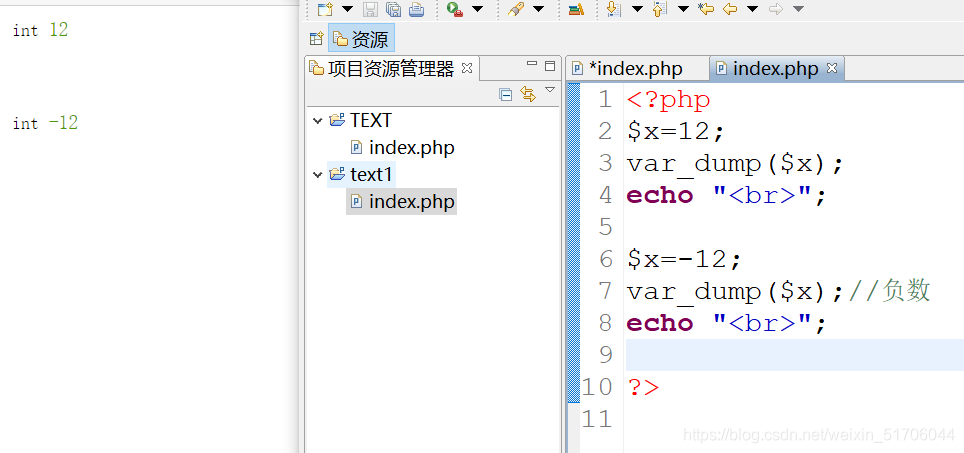Click the Run External Tools icon
The height and width of the screenshot is (453, 964).
point(455,9)
